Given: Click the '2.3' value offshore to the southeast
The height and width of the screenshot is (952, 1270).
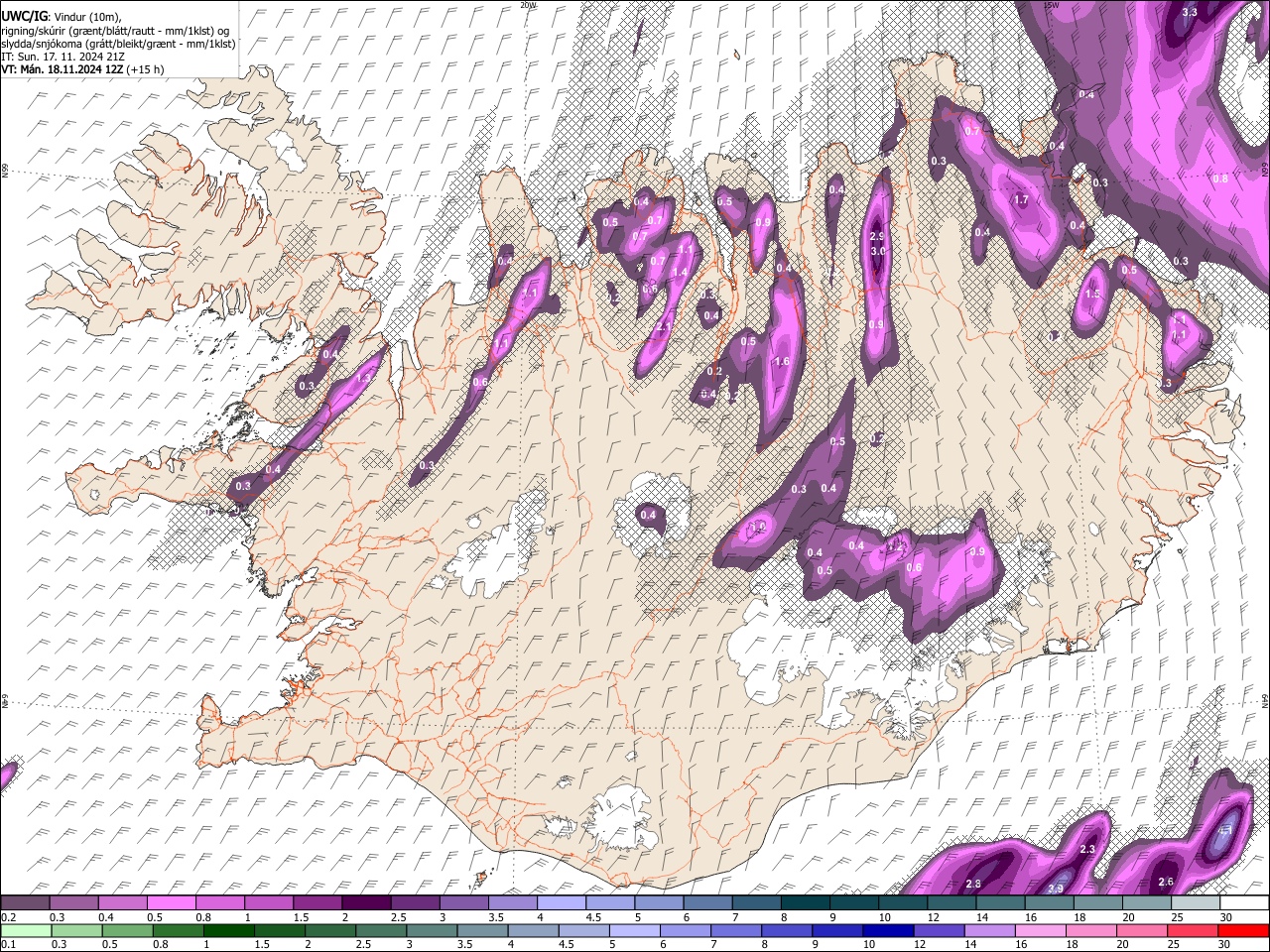Looking at the screenshot, I should 1086,849.
